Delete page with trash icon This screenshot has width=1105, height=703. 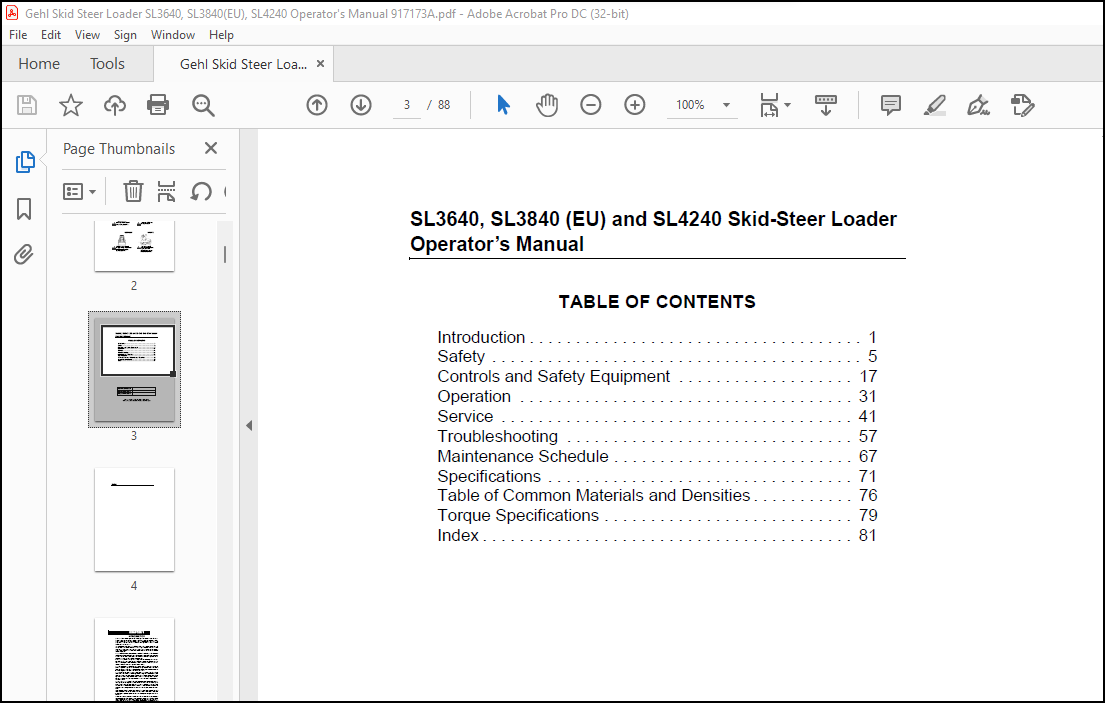pyautogui.click(x=133, y=191)
